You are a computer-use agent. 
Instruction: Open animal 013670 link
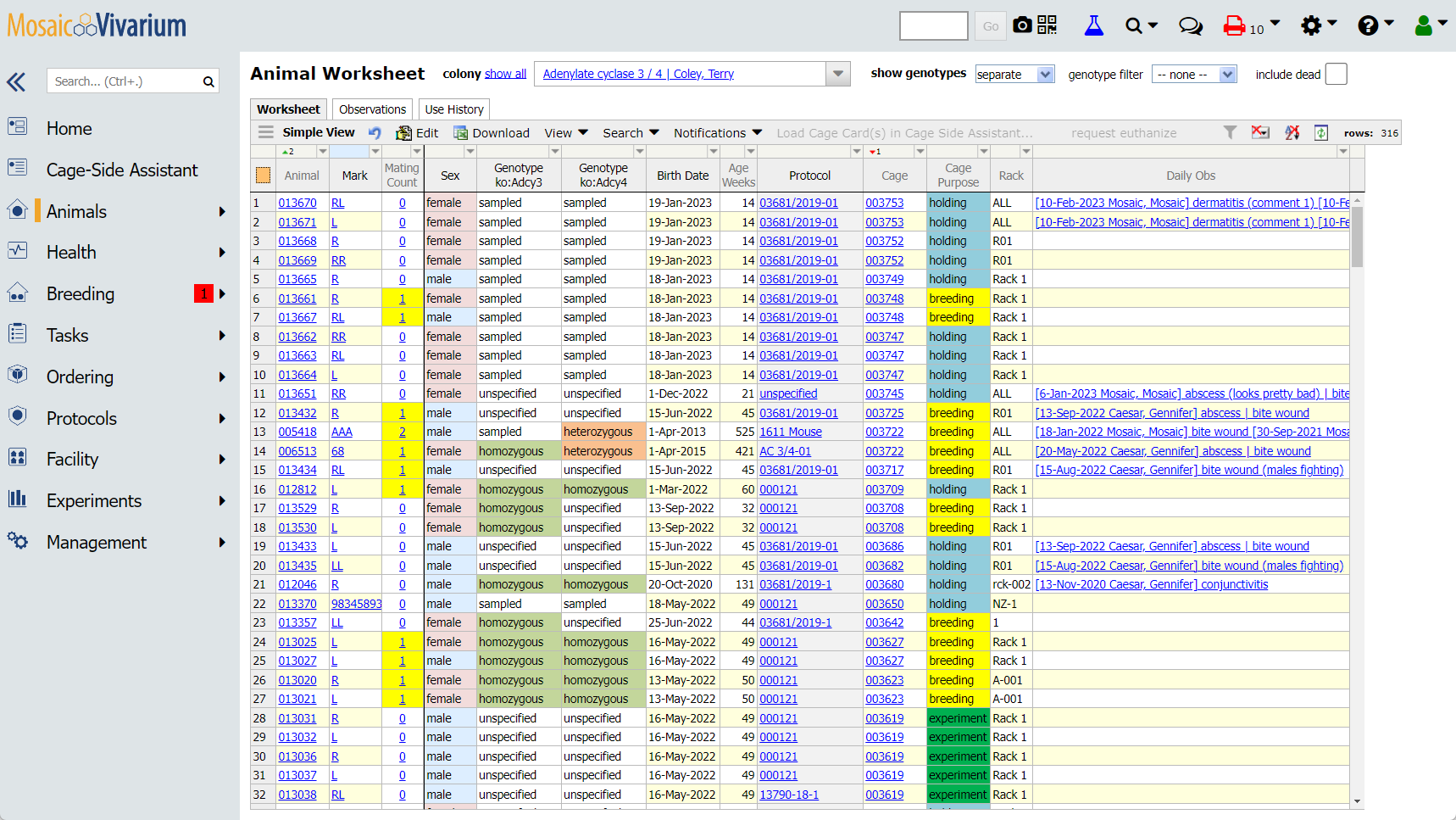297,203
